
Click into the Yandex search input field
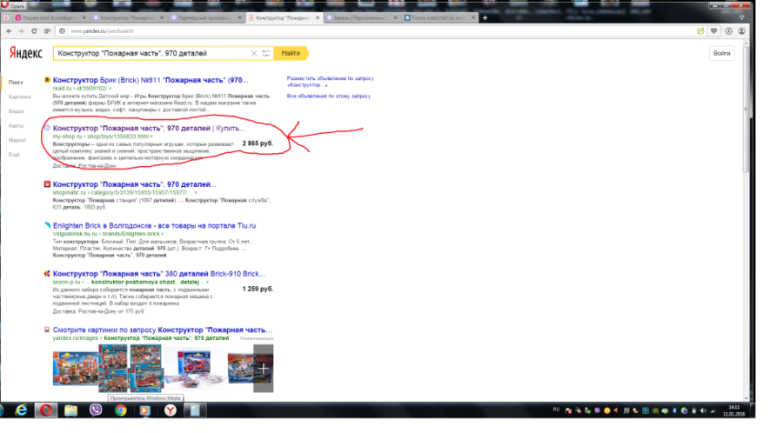[150, 53]
